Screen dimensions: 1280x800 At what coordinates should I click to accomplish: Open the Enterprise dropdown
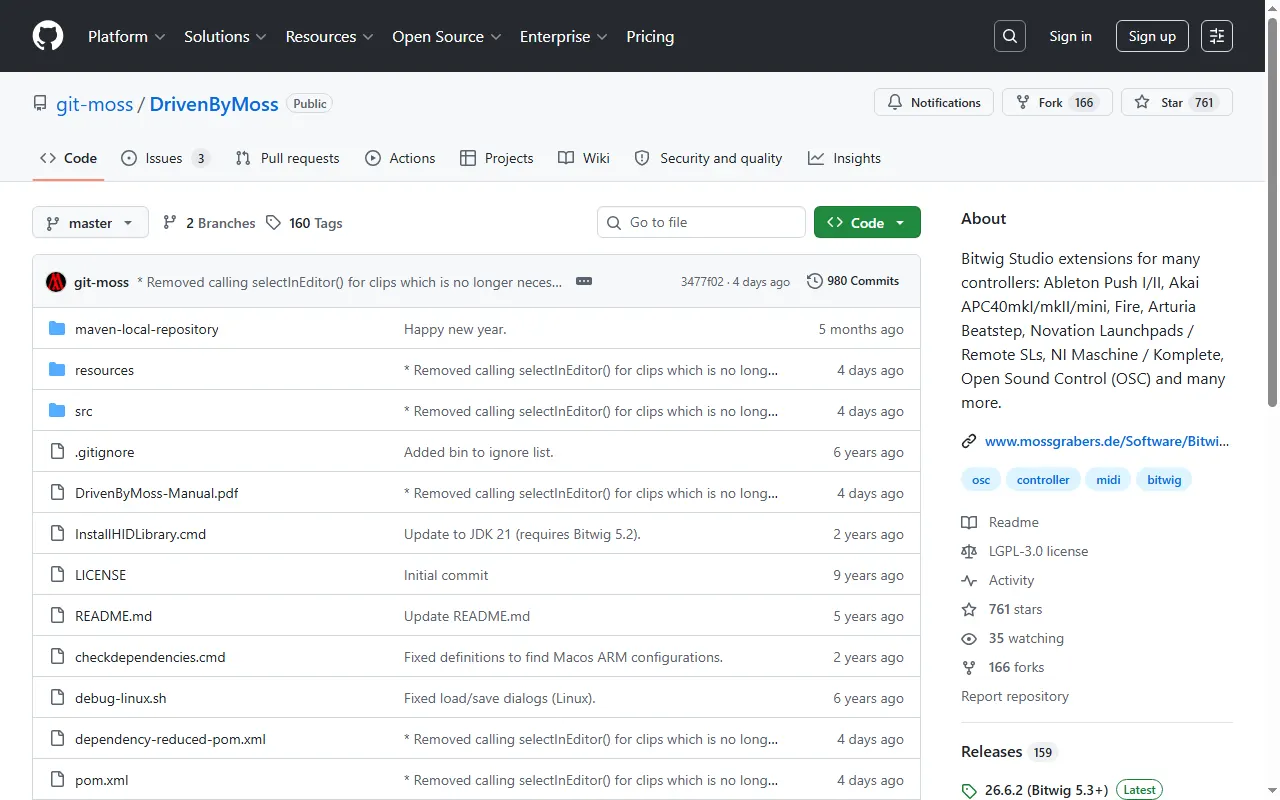pos(564,36)
